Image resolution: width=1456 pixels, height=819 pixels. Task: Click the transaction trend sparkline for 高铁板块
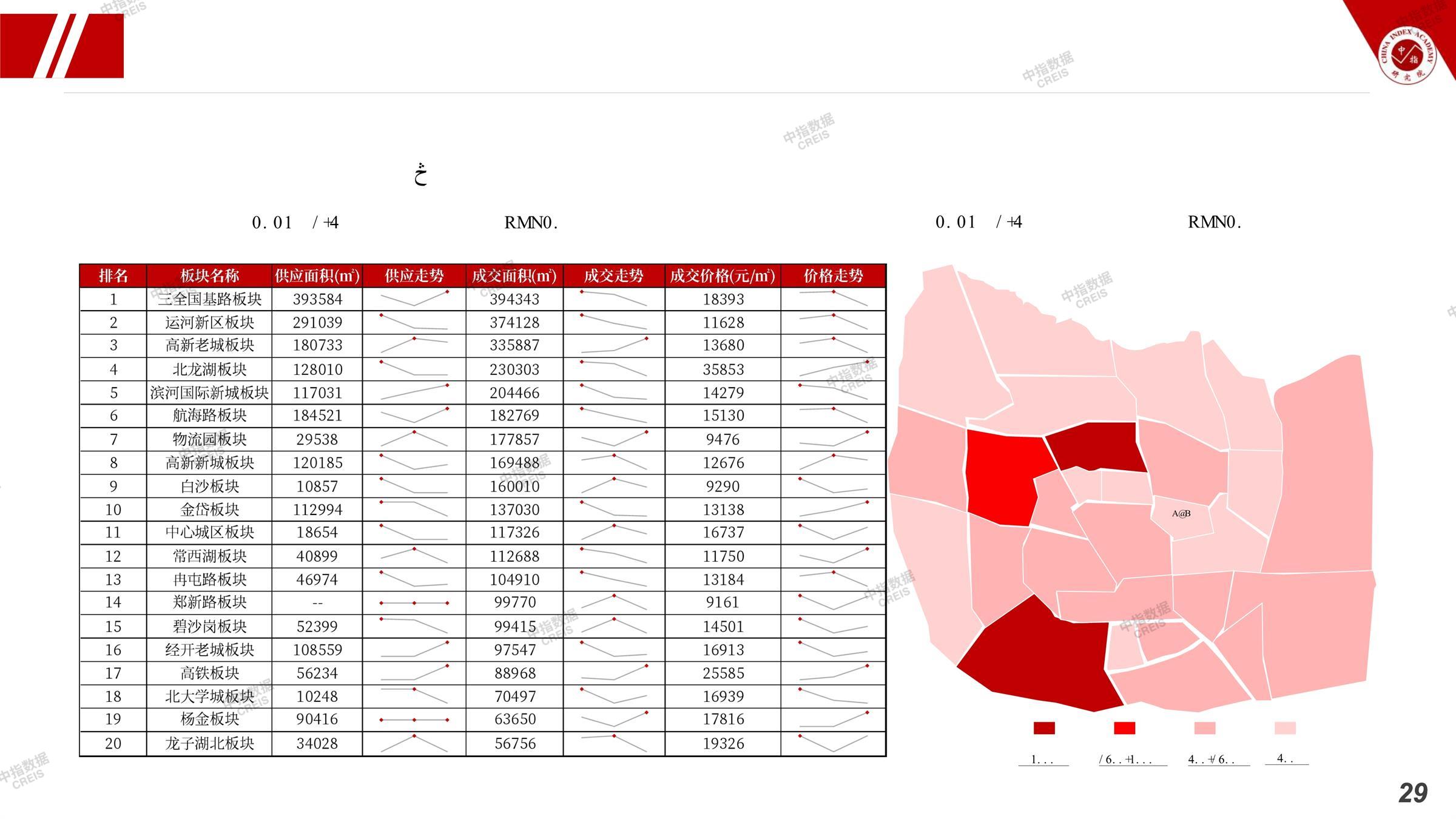(x=614, y=673)
